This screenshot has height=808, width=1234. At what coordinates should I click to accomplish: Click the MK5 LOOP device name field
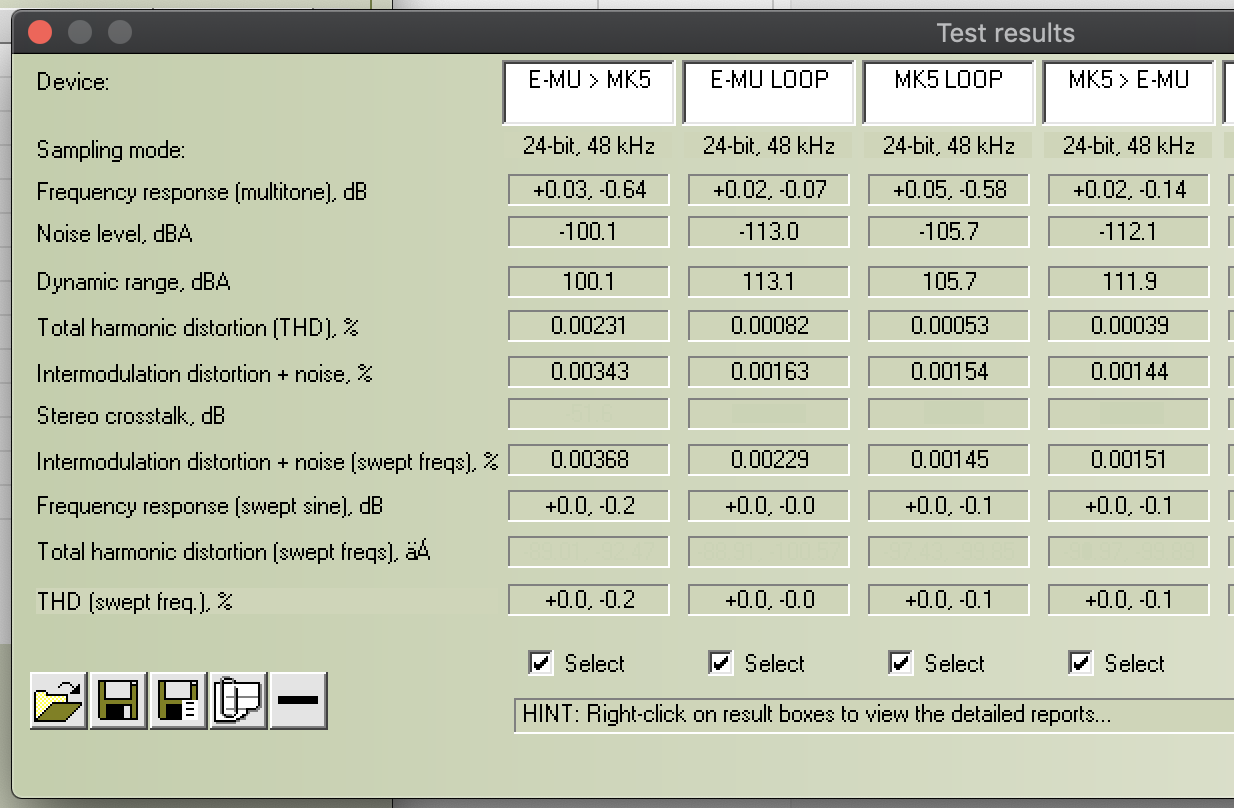coord(949,92)
